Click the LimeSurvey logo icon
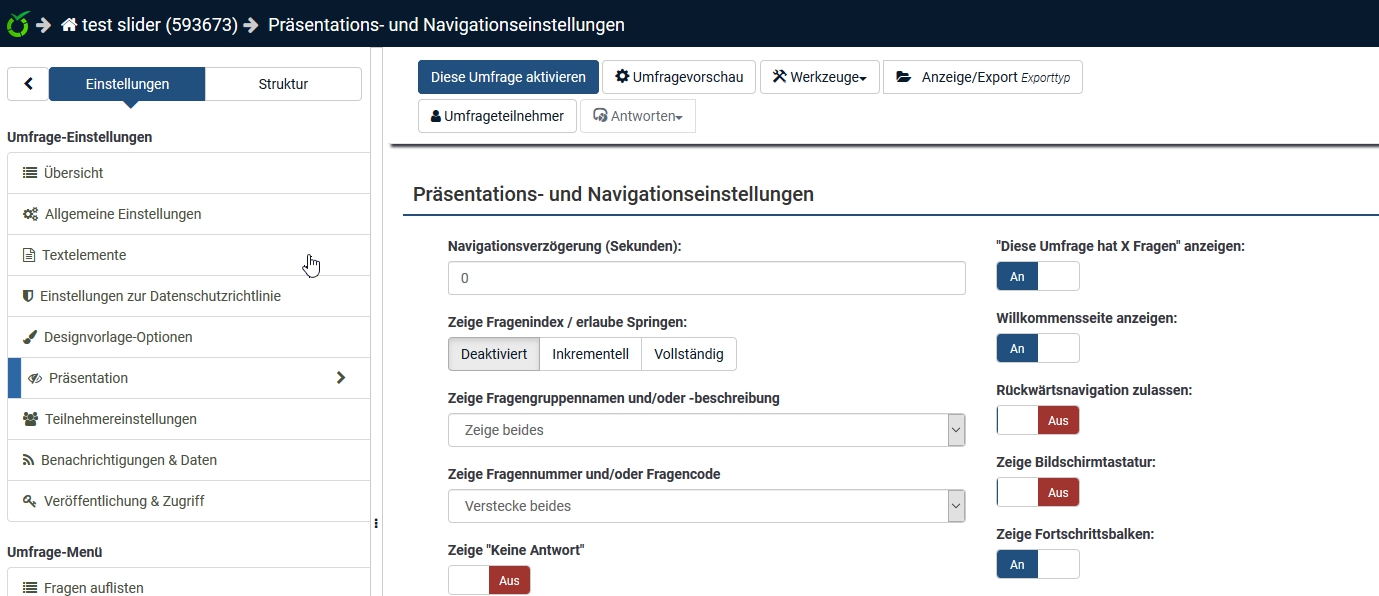1379x596 pixels. [15, 24]
